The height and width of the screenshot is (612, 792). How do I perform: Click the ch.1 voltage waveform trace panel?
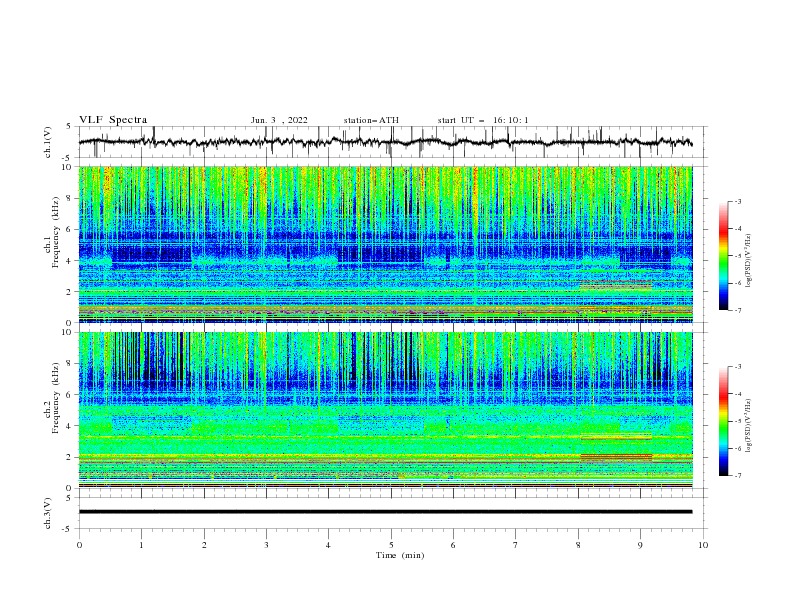pyautogui.click(x=392, y=142)
